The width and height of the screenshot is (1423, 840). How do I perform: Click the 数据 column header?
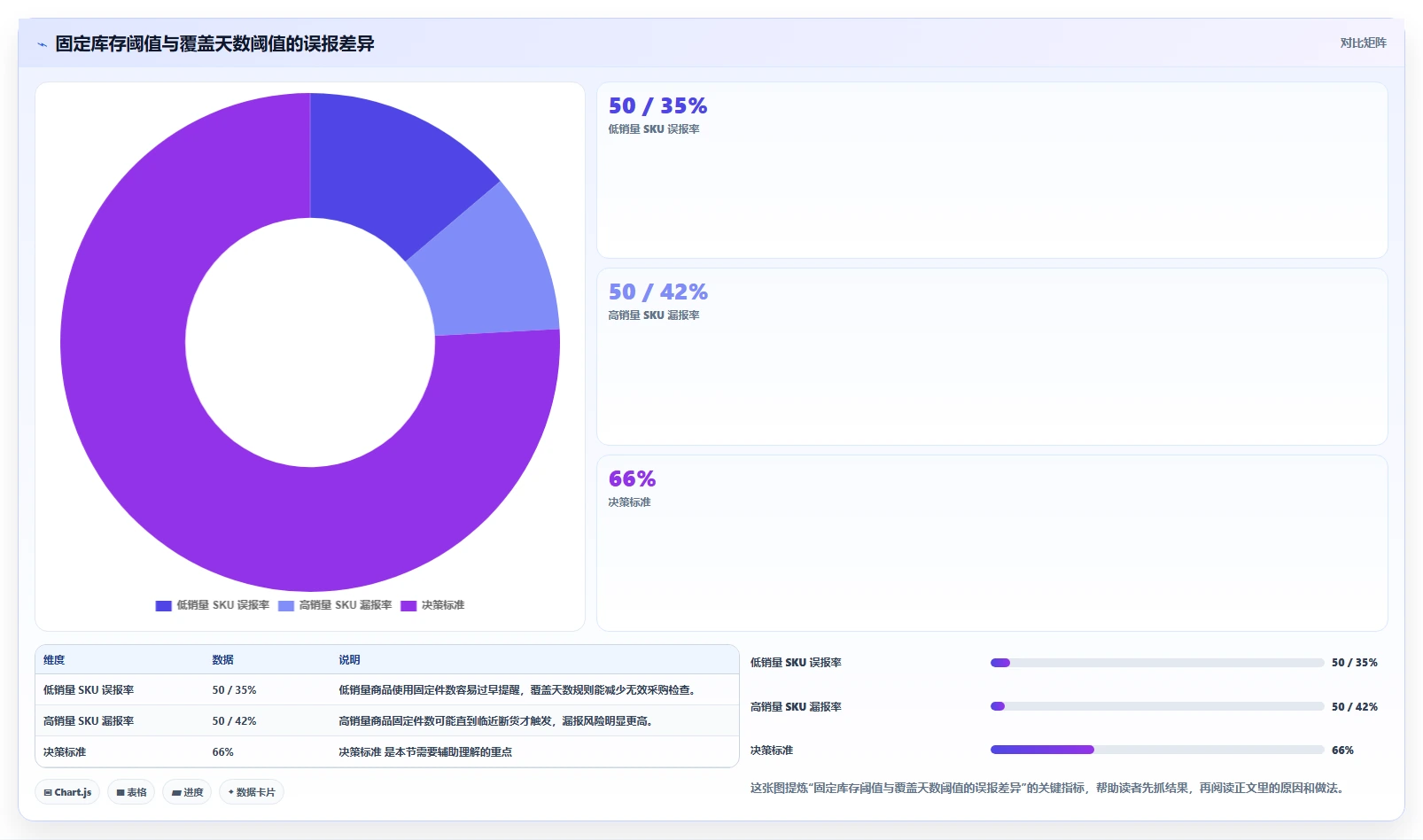tap(222, 660)
